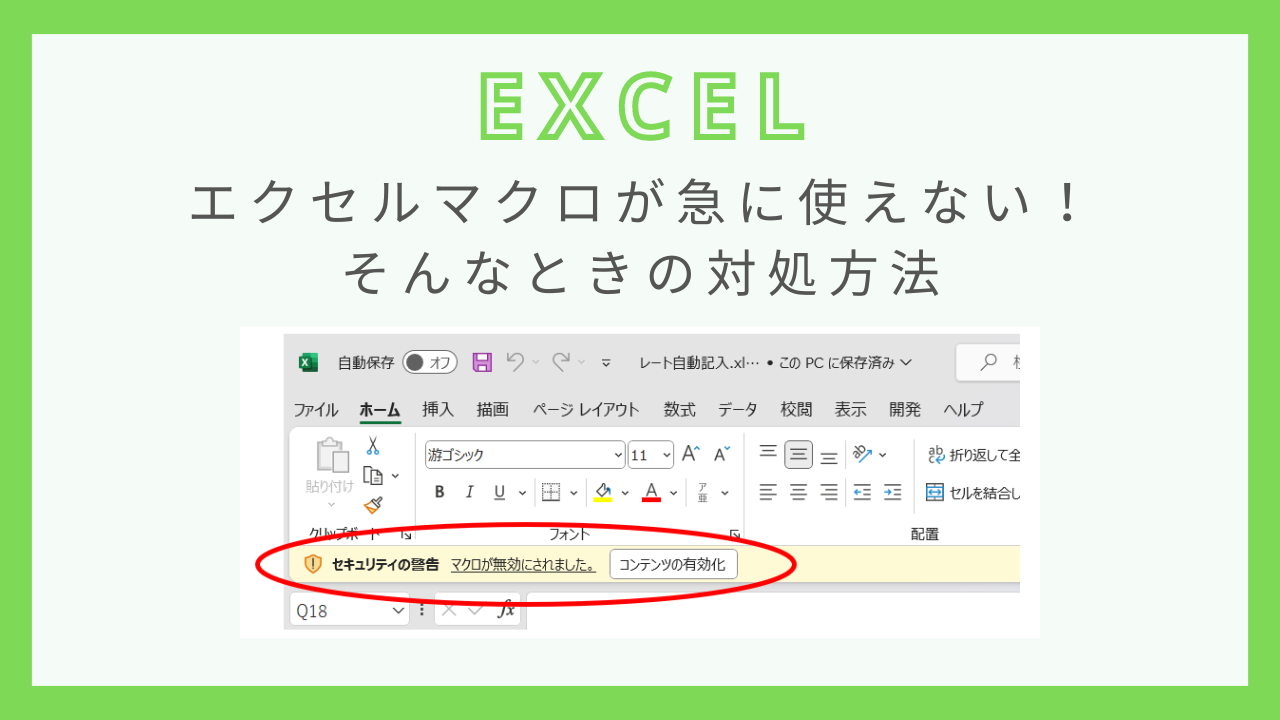Align text right
The width and height of the screenshot is (1280, 720).
coord(829,492)
